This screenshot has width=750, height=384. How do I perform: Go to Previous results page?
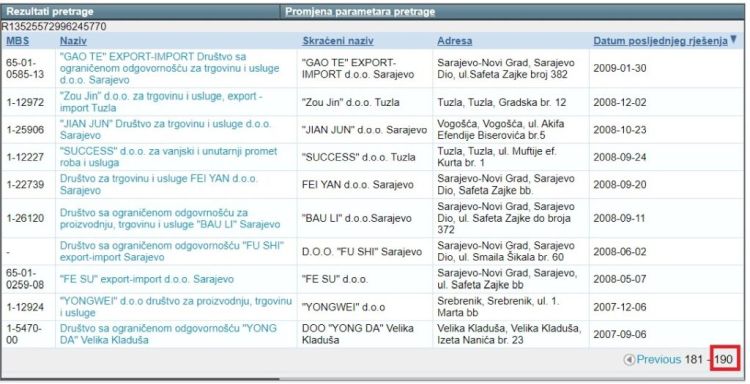pyautogui.click(x=659, y=360)
